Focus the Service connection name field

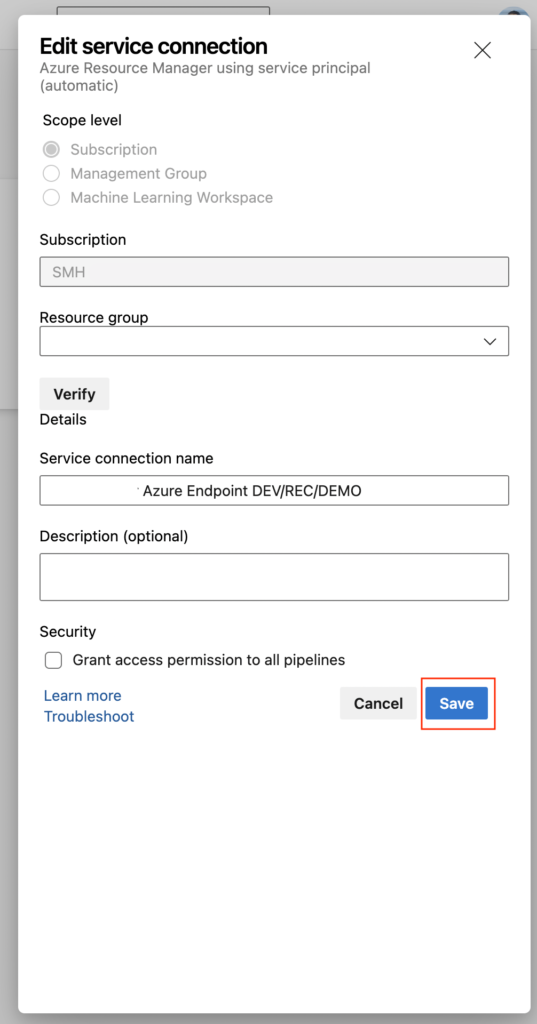coord(274,490)
